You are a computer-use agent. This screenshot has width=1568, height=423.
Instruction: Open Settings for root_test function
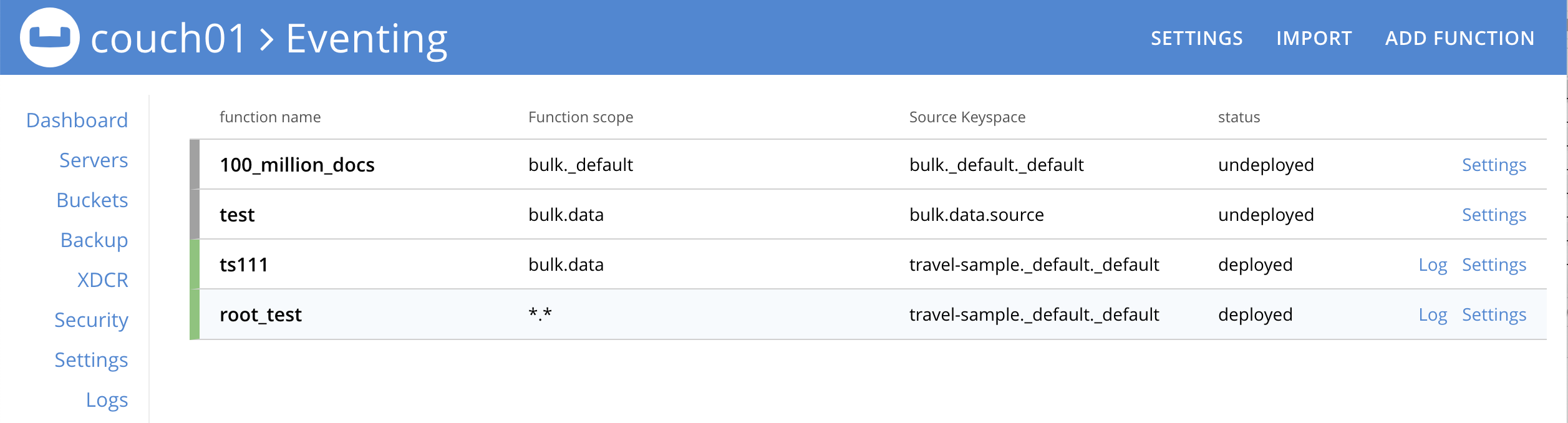tap(1494, 314)
